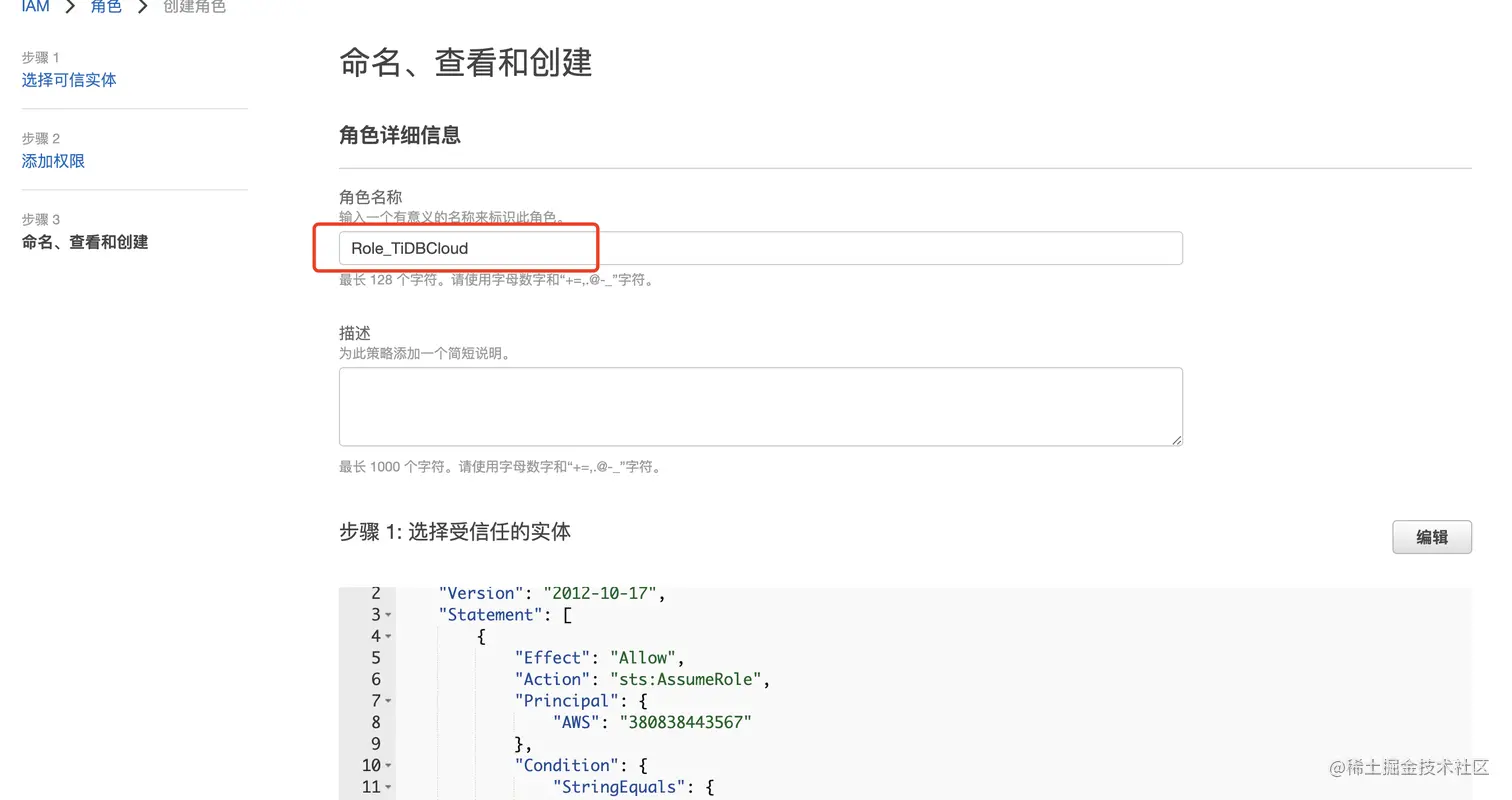Grab the 描述 text area resize handle
This screenshot has width=1512, height=800.
[x=1176, y=439]
